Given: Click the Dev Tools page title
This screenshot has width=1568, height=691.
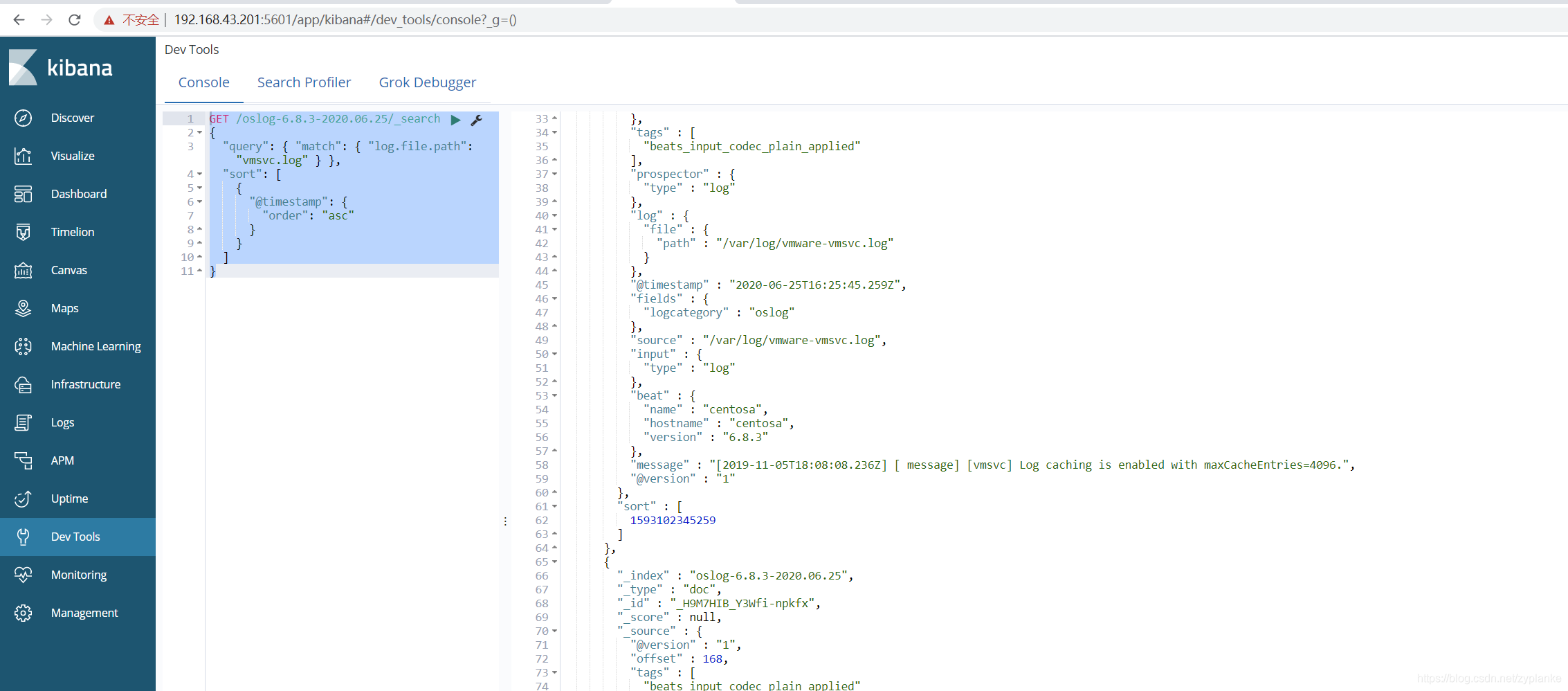Looking at the screenshot, I should tap(192, 50).
